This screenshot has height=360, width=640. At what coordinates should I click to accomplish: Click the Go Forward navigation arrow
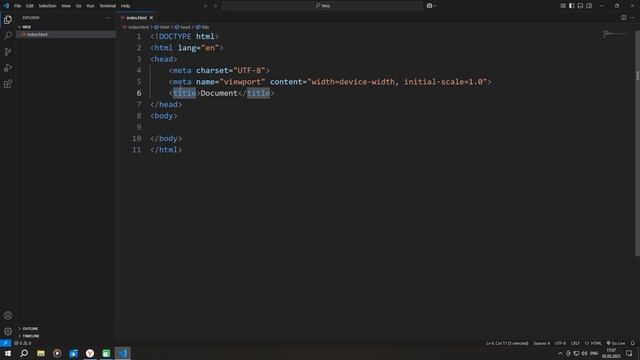[216, 6]
